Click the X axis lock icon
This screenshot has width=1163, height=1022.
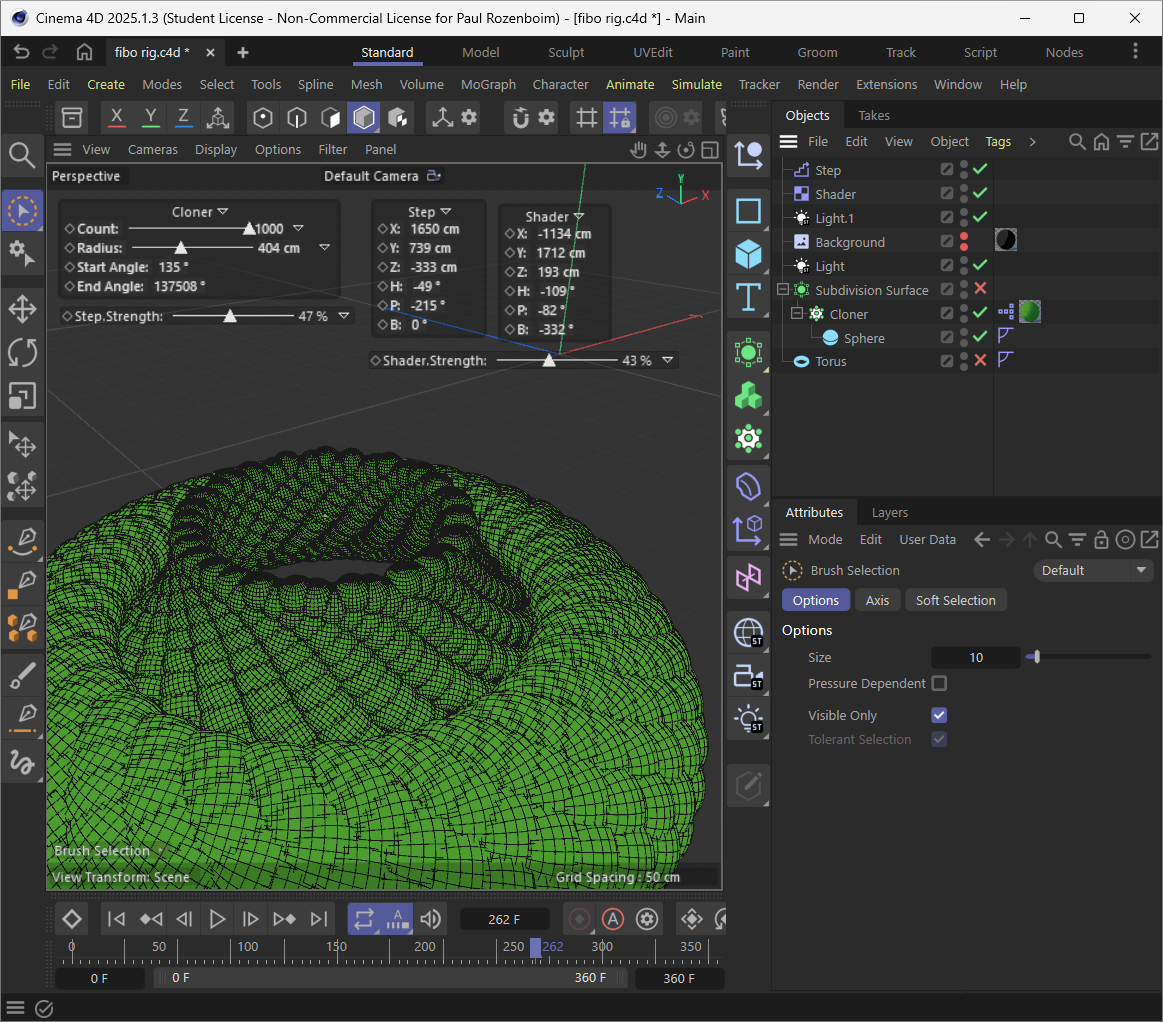[117, 118]
